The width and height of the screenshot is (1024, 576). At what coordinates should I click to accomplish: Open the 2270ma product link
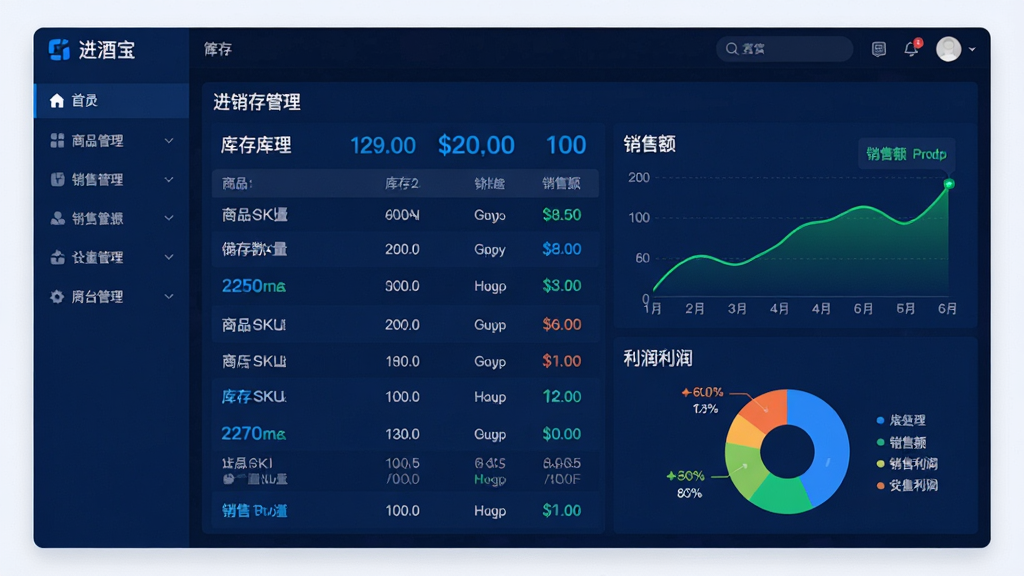(253, 434)
